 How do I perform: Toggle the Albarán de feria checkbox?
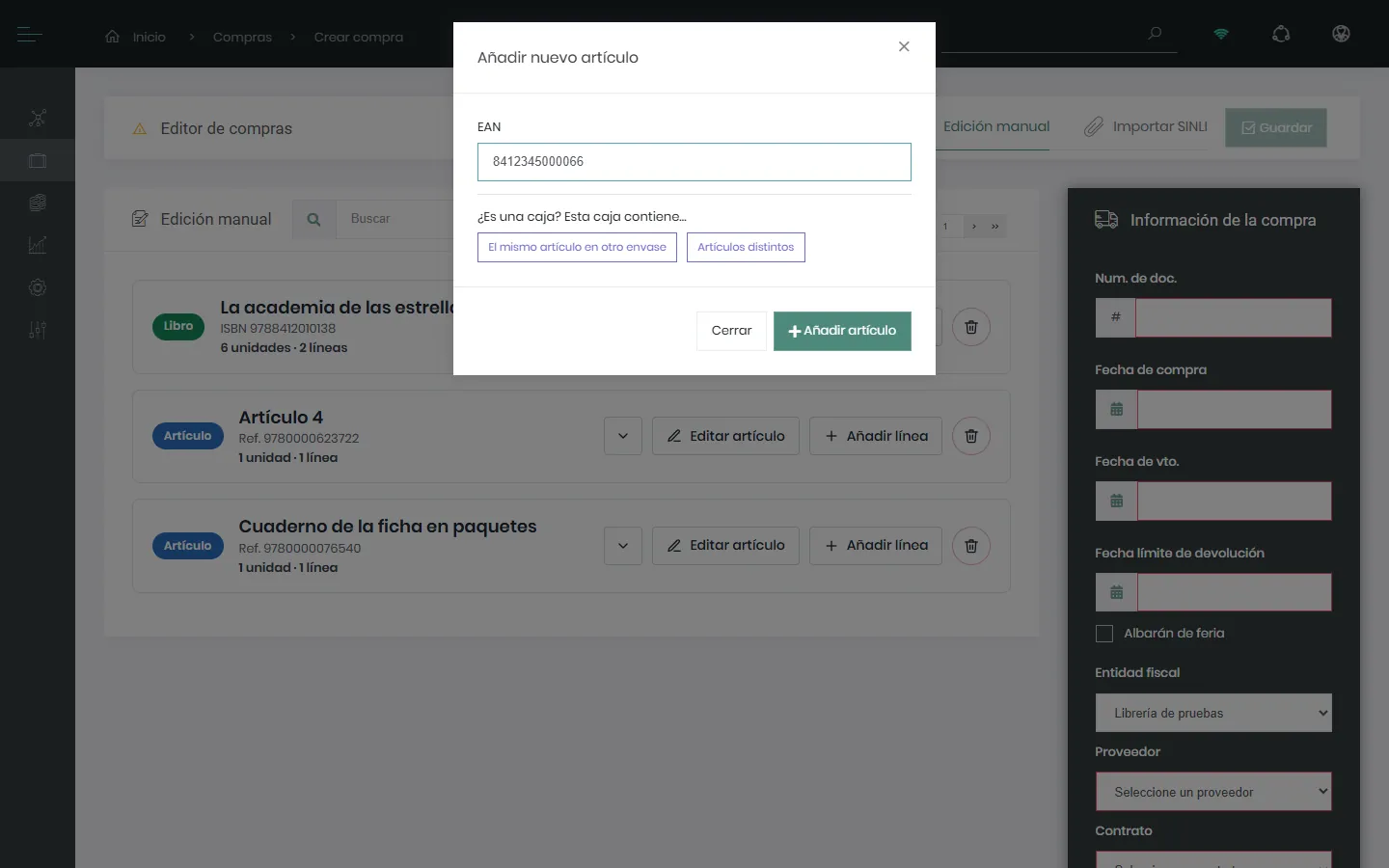point(1104,634)
